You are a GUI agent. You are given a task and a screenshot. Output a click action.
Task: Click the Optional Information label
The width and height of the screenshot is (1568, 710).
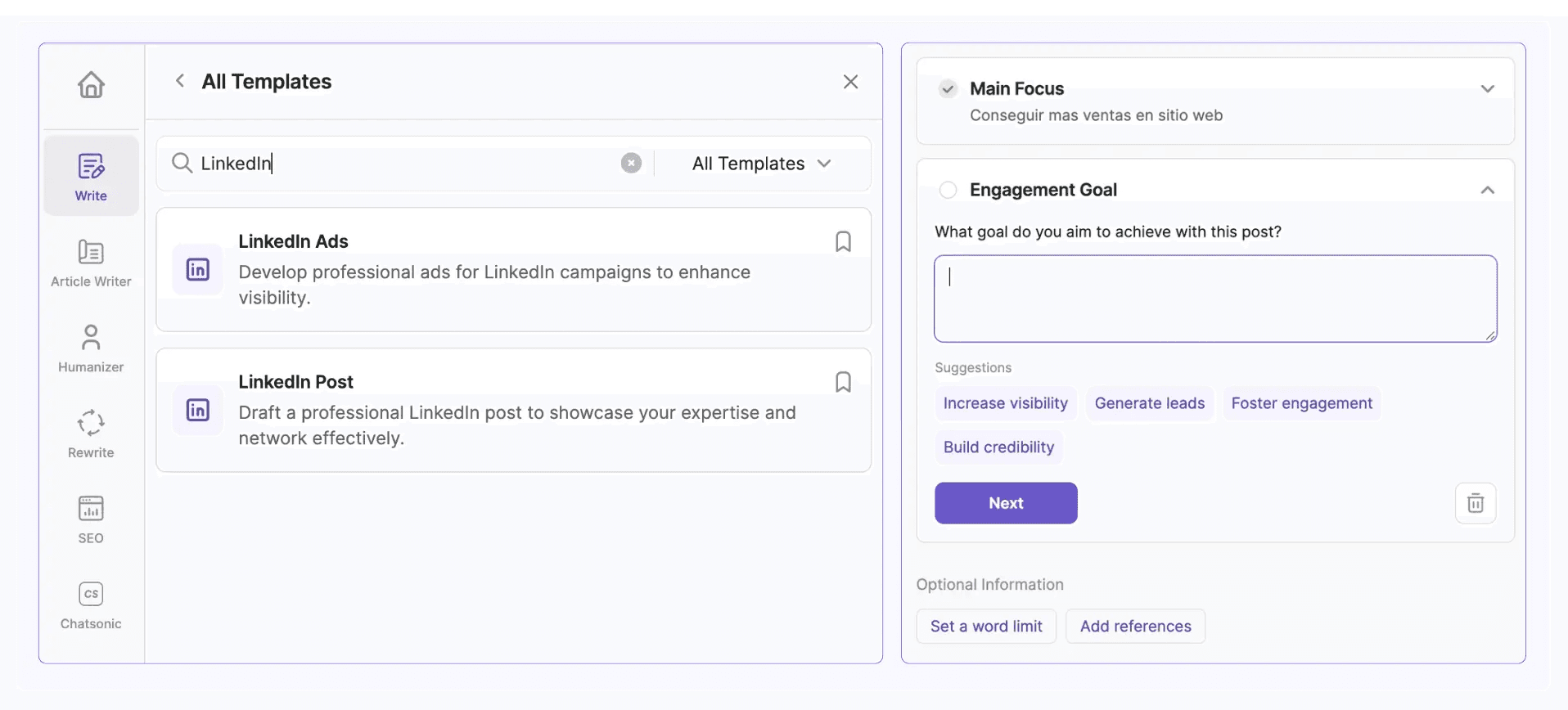click(x=990, y=585)
